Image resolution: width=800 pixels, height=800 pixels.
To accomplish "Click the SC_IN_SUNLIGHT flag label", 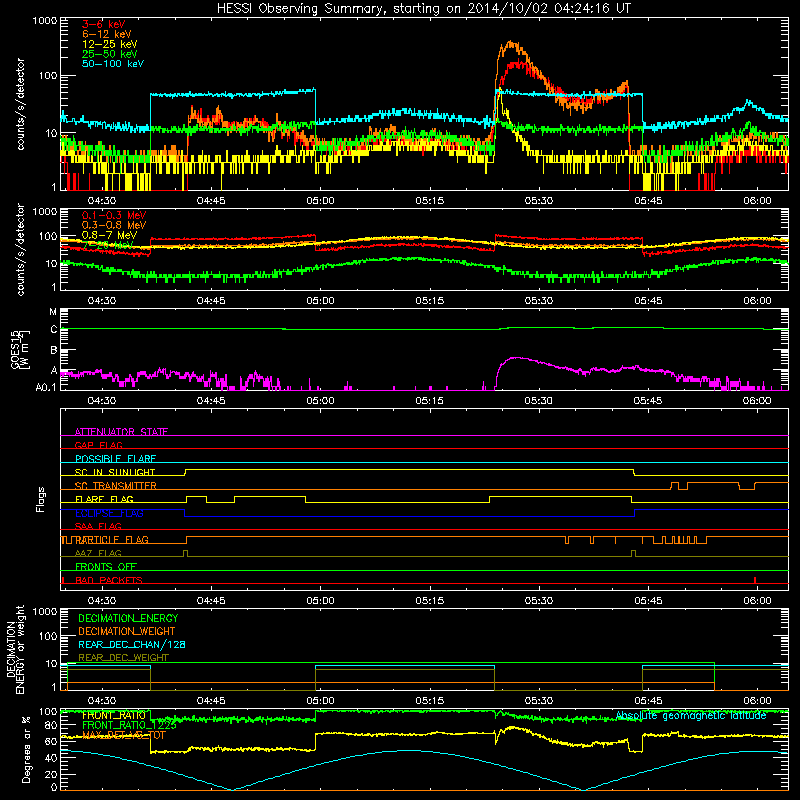I will 115,472.
